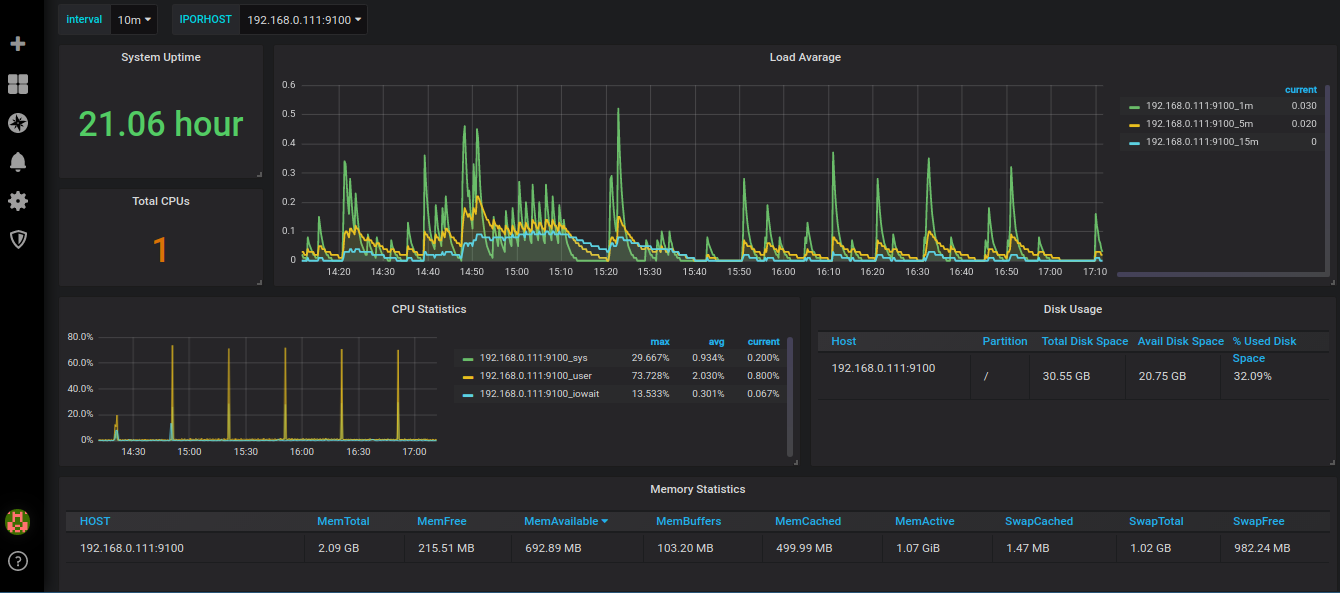Click Disk Usage host 192.168.0.111:9100 cell
Viewport: 1340px width, 593px height.
[x=883, y=368]
